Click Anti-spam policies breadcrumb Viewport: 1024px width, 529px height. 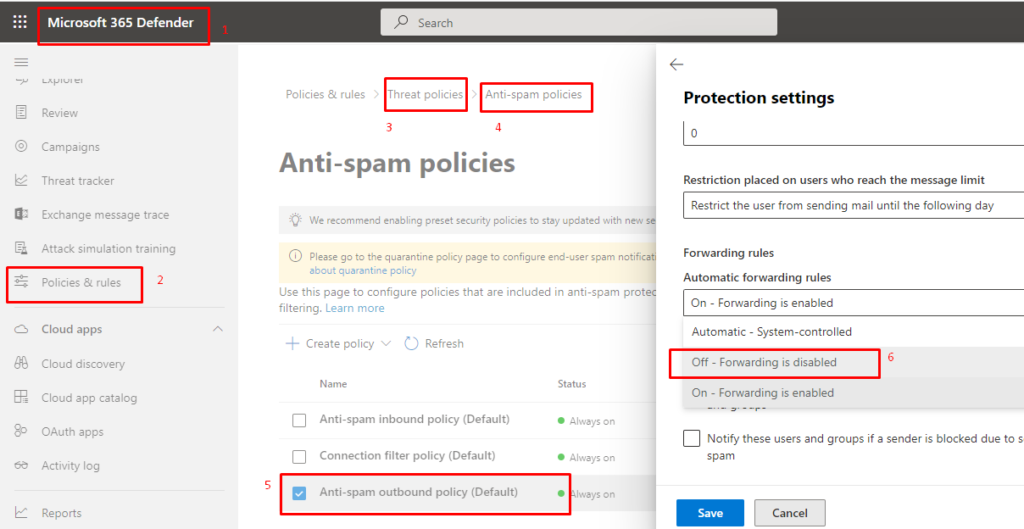(x=534, y=94)
